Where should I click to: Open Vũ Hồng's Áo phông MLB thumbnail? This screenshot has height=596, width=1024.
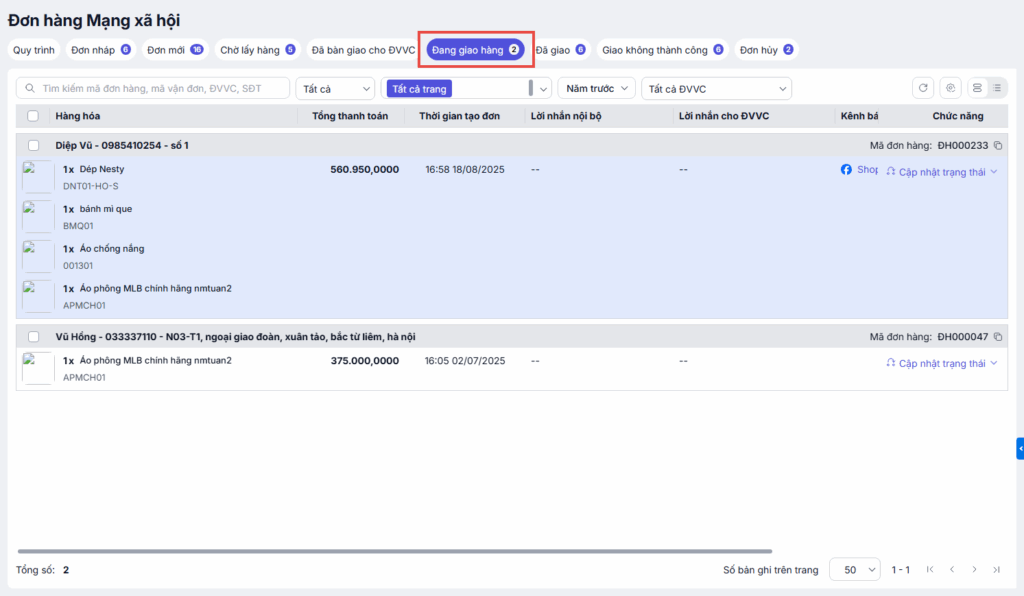click(x=37, y=368)
